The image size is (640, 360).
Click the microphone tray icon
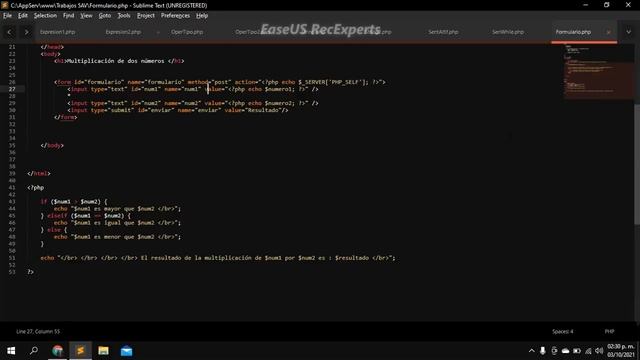pyautogui.click(x=542, y=351)
